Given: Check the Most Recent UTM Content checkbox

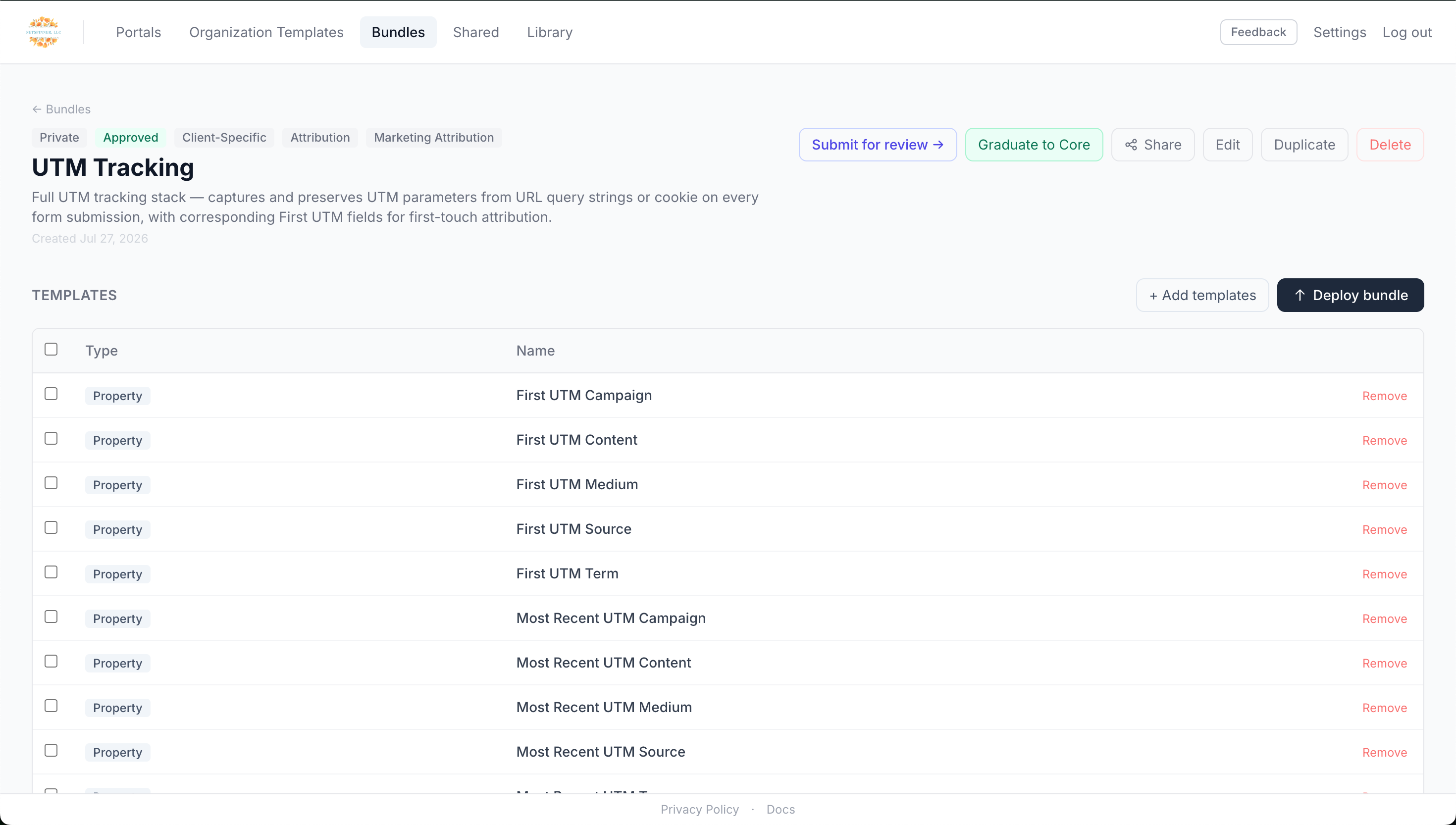Looking at the screenshot, I should (x=51, y=661).
